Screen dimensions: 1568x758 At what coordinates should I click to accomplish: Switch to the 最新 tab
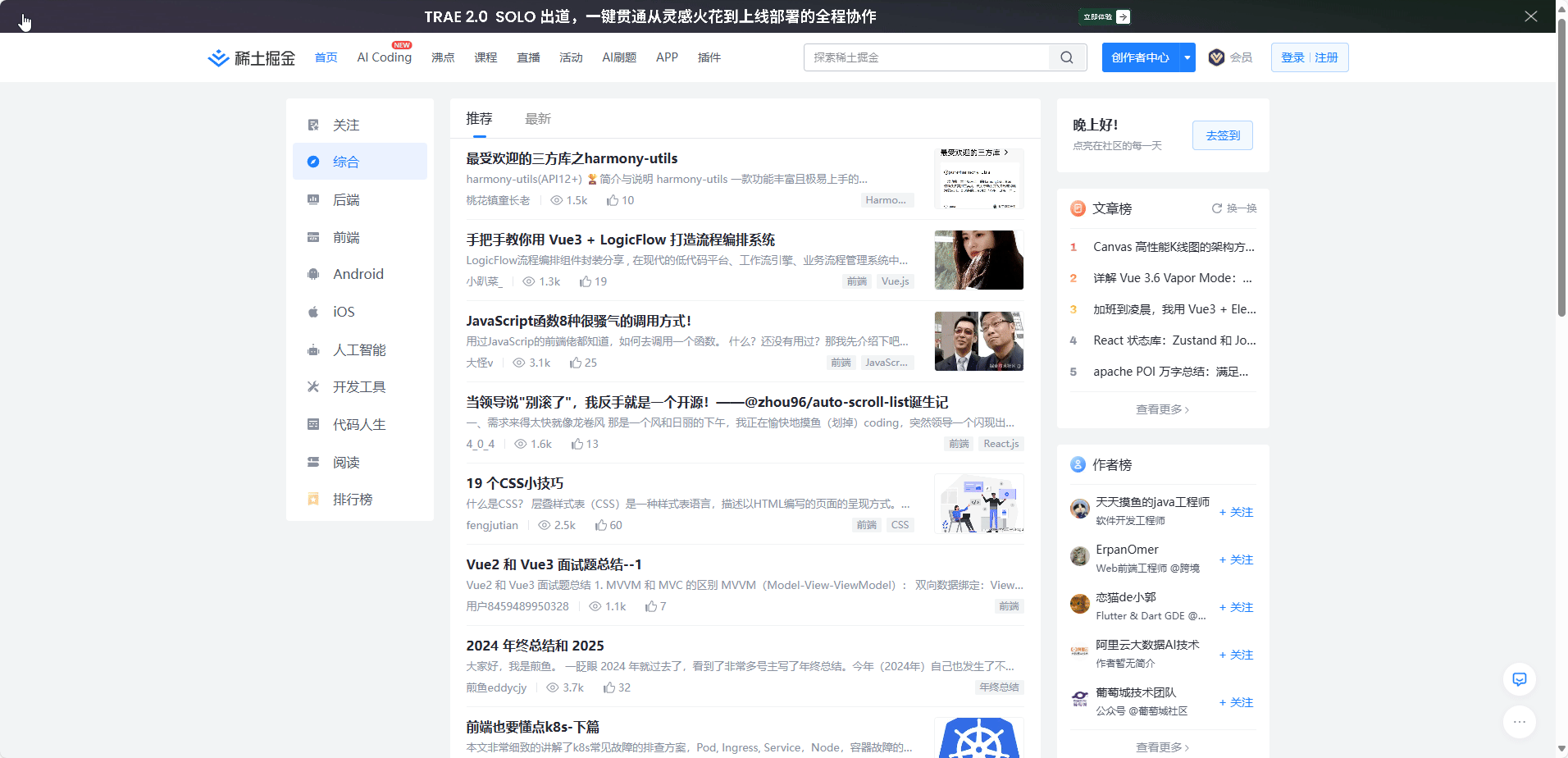click(x=538, y=119)
